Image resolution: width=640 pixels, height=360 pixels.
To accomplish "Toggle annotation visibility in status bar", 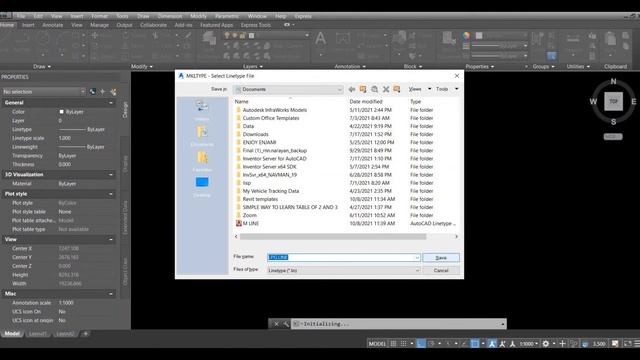I will 492,344.
